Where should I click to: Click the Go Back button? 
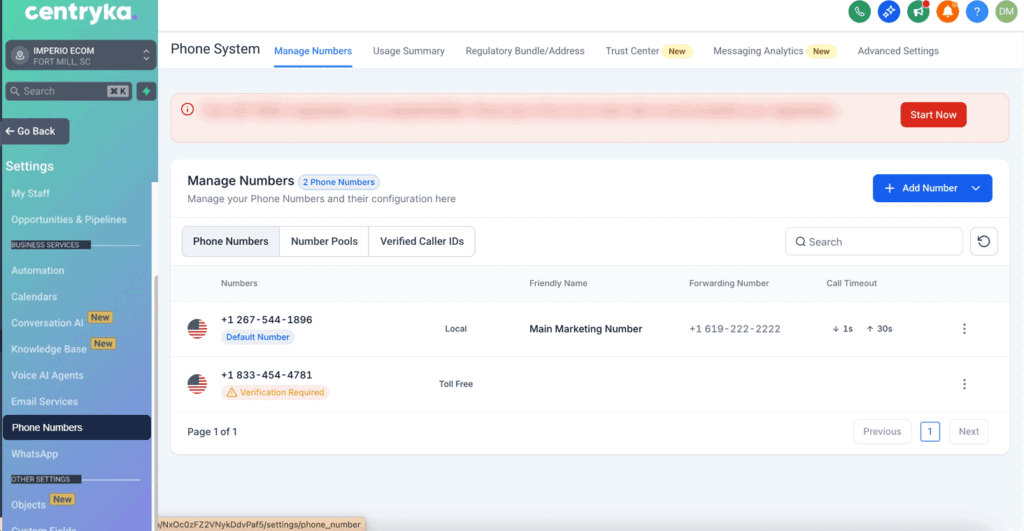click(35, 131)
